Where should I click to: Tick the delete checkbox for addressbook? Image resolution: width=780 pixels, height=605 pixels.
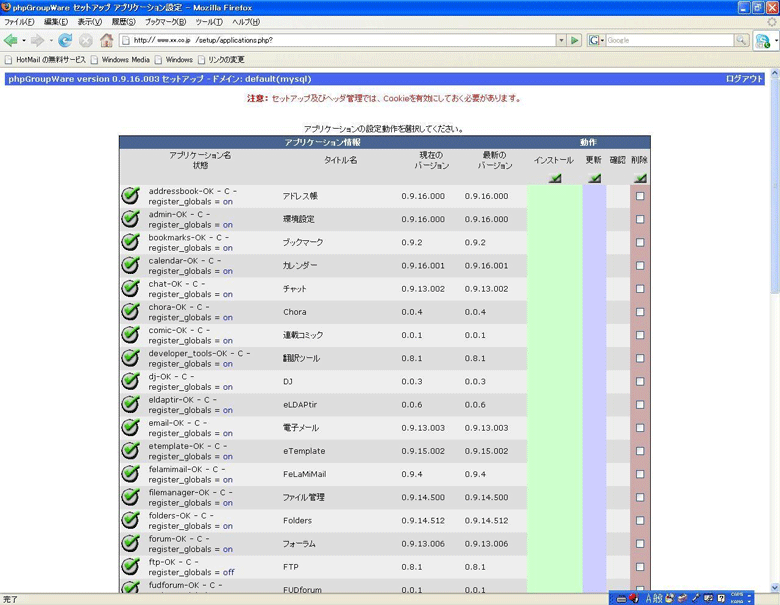point(640,196)
